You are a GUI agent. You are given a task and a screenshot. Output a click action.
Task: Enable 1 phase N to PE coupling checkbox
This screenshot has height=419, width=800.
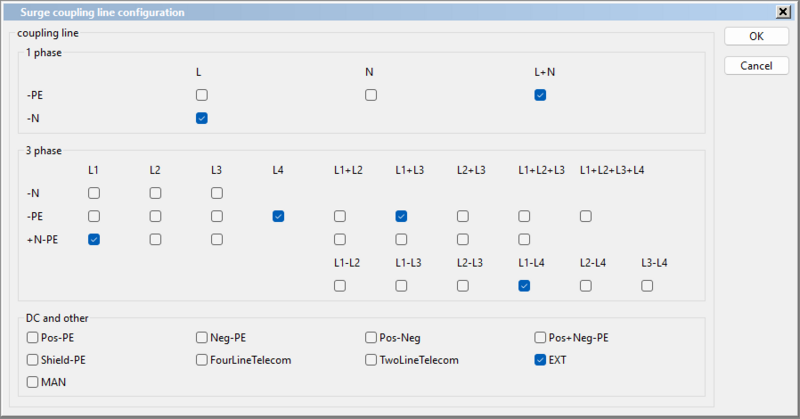click(371, 95)
